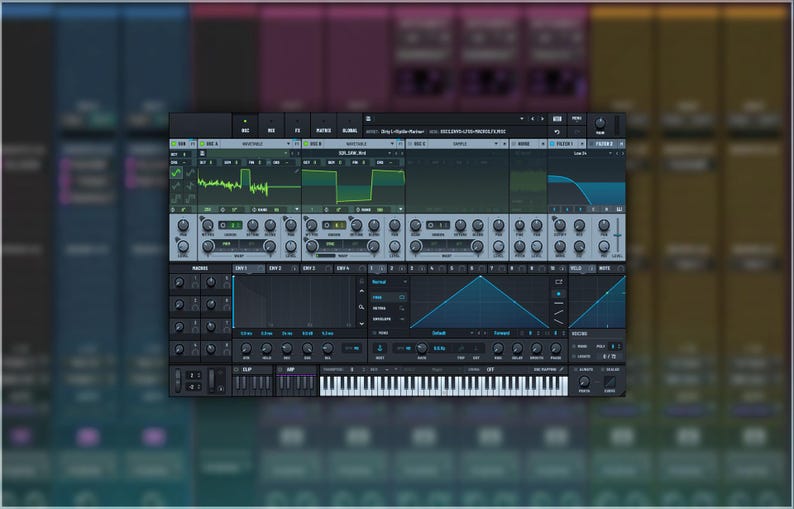Switch to the MIX tab
794x509 pixels.
point(271,126)
